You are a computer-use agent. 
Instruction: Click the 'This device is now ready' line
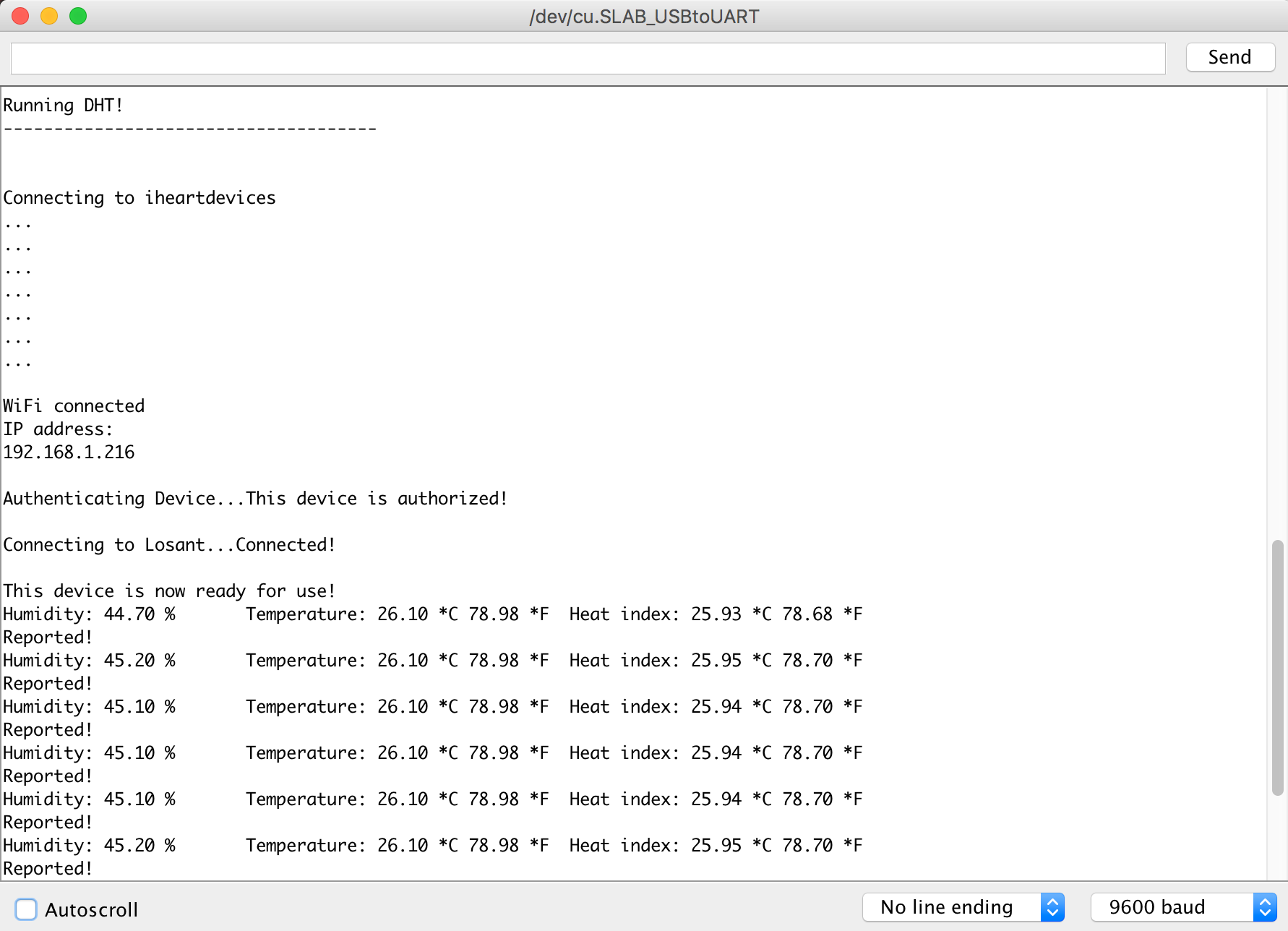(x=169, y=591)
